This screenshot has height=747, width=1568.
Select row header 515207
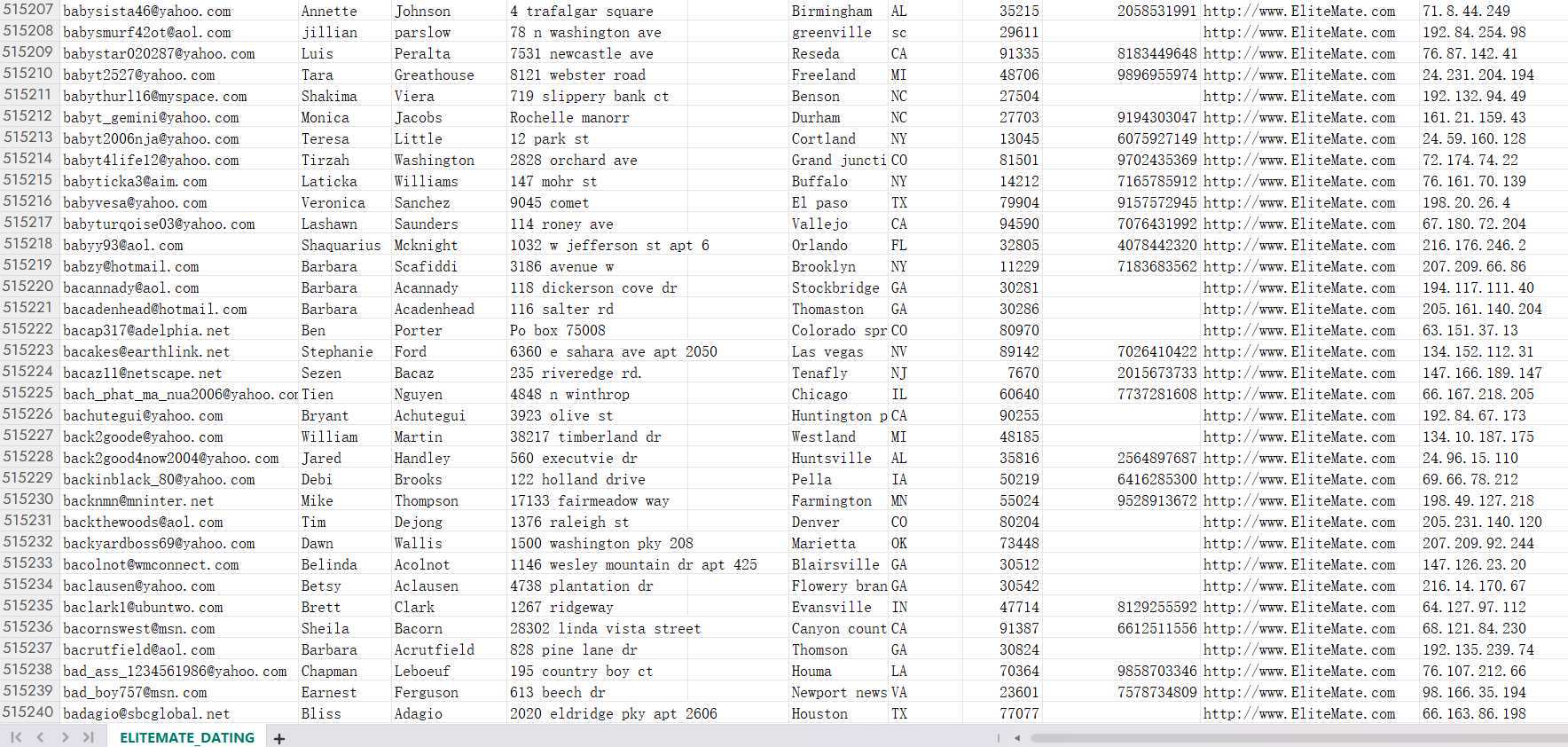pyautogui.click(x=28, y=10)
